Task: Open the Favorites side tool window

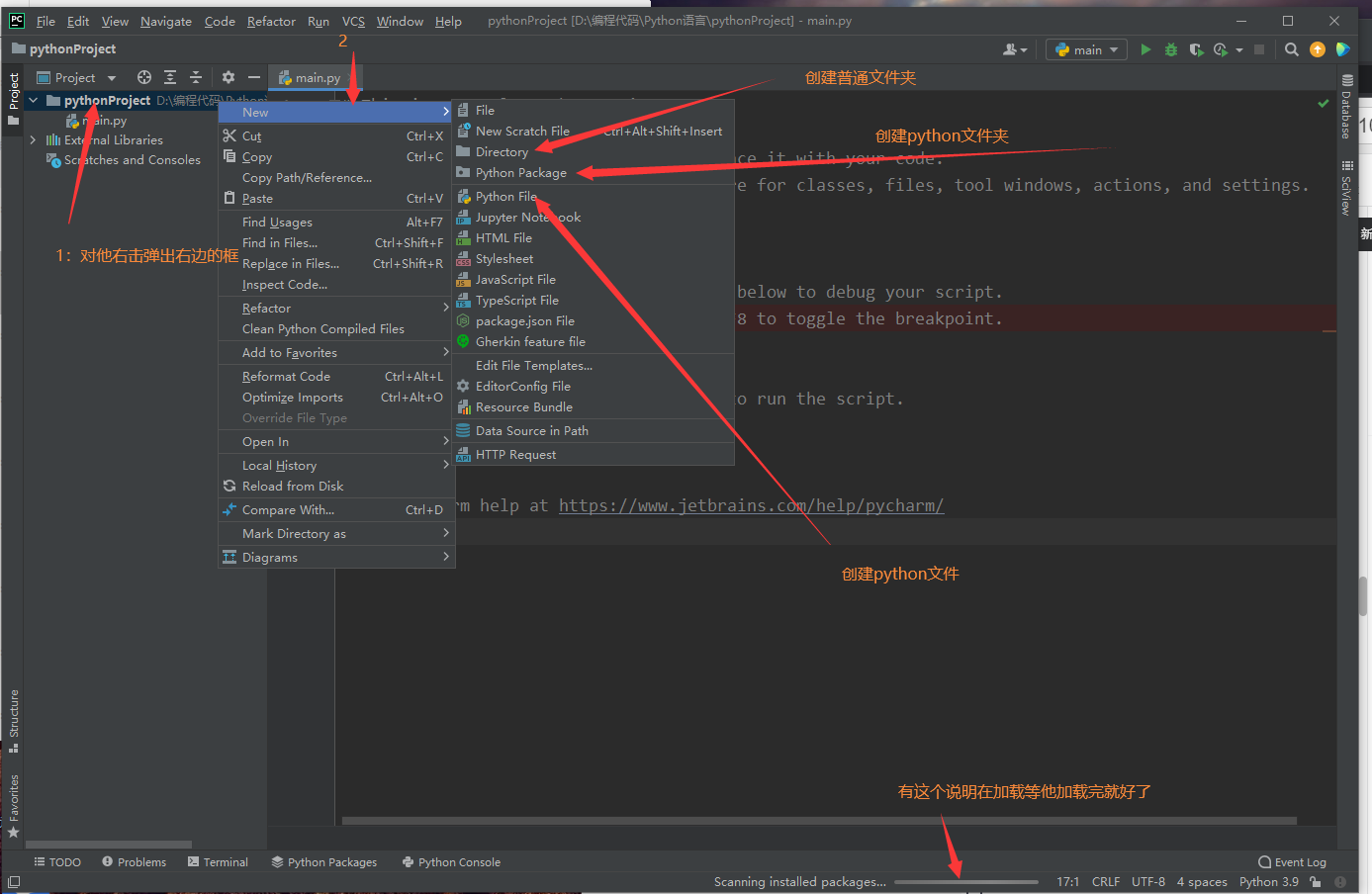Action: click(14, 806)
